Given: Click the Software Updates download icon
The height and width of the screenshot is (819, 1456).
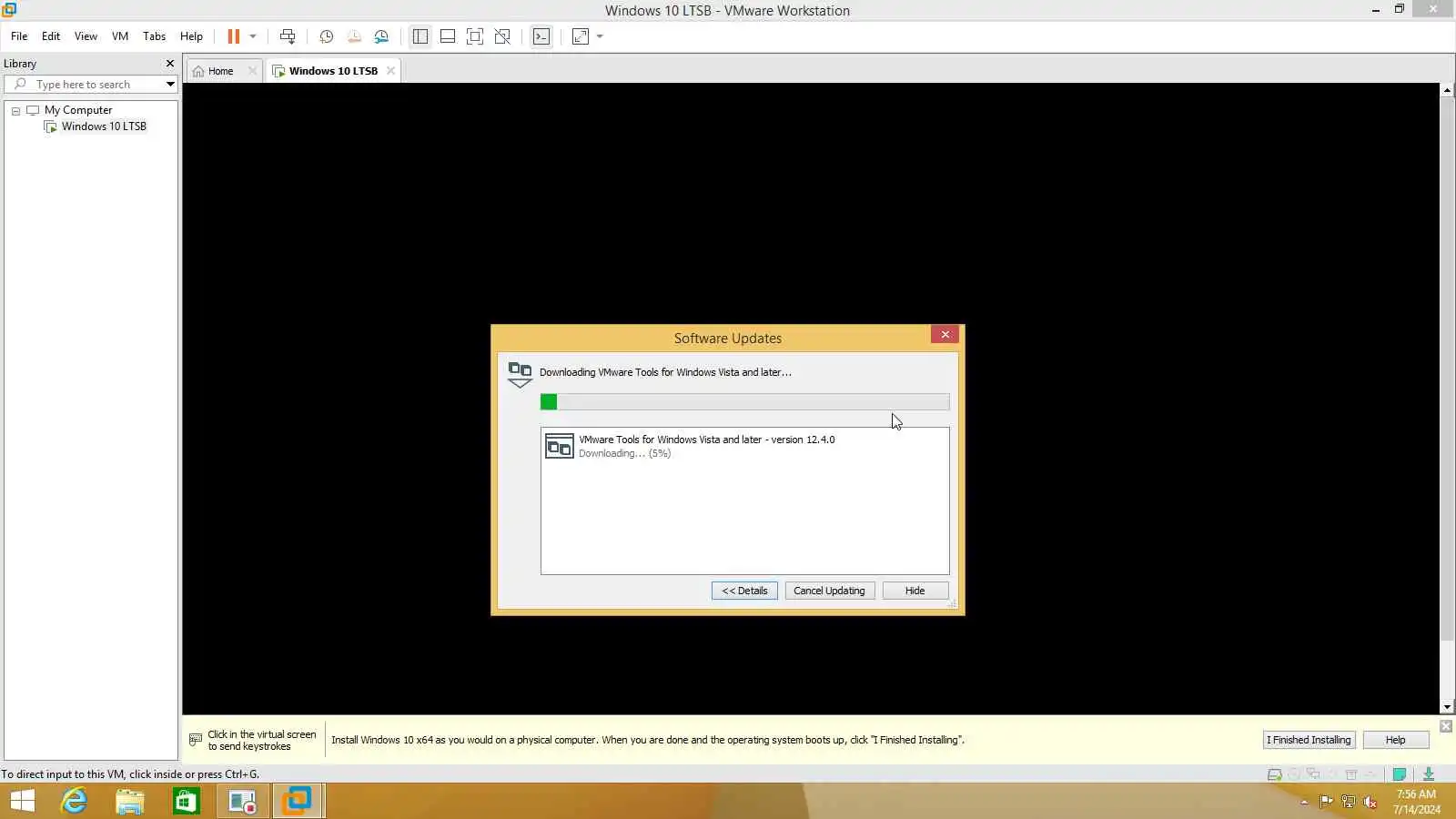Looking at the screenshot, I should click(520, 374).
